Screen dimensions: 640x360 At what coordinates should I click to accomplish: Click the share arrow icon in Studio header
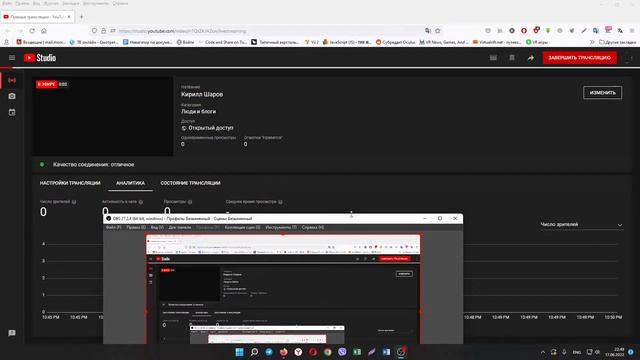point(531,58)
